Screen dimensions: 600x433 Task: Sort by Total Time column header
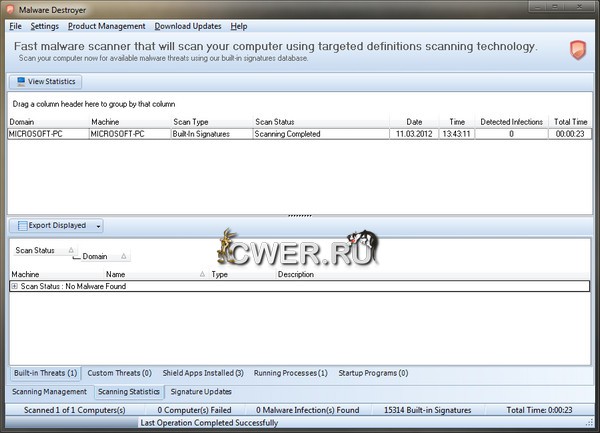click(570, 122)
